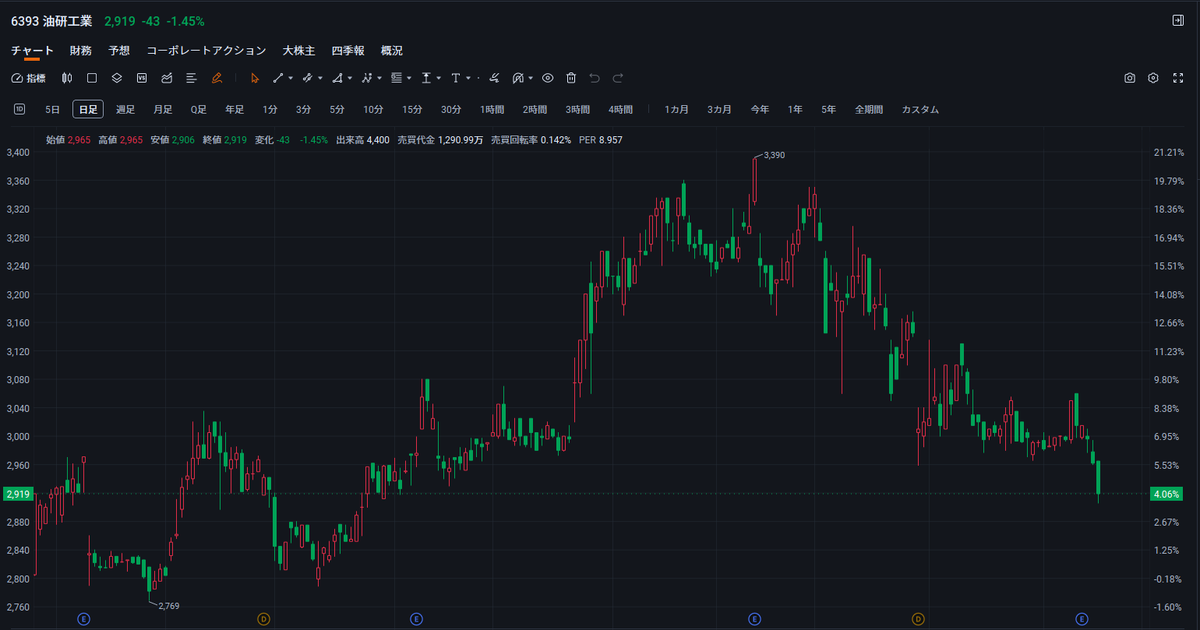
Task: Expand the measure tool dropdown arrow
Action: click(438, 78)
